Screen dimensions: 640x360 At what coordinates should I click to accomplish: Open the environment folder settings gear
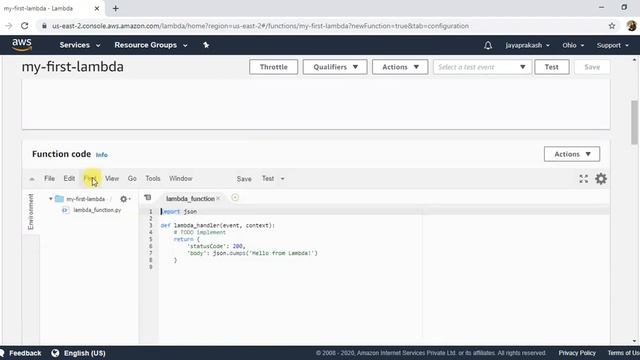(x=124, y=199)
